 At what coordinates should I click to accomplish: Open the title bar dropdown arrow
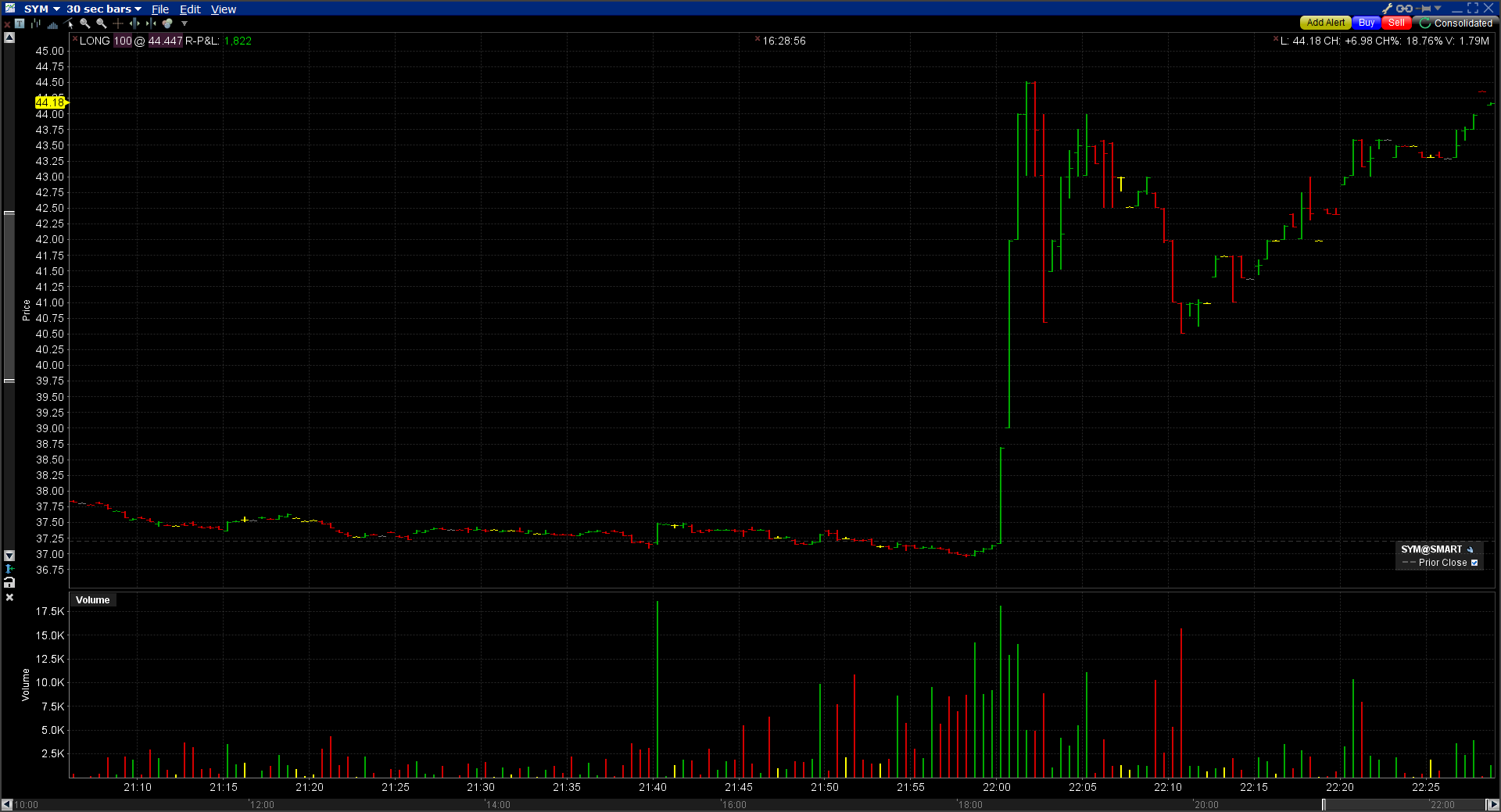tap(1438, 8)
